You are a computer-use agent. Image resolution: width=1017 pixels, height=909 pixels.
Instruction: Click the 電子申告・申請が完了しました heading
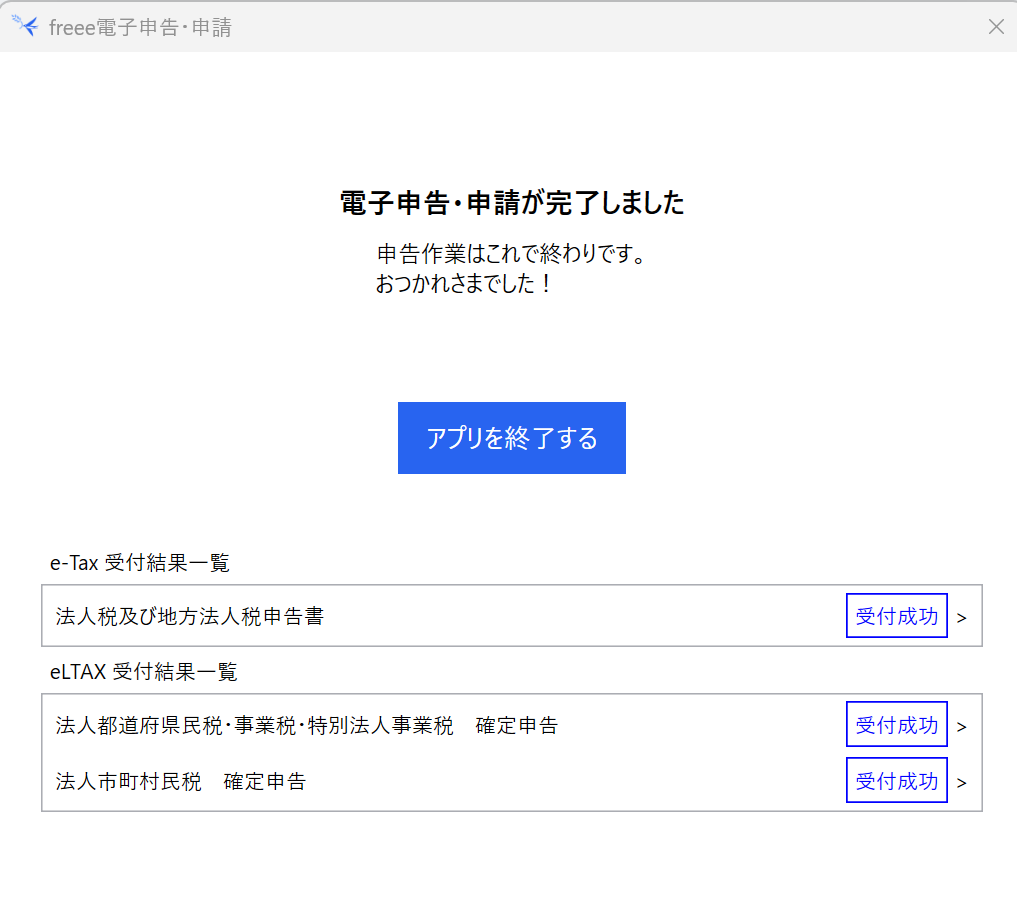click(512, 203)
